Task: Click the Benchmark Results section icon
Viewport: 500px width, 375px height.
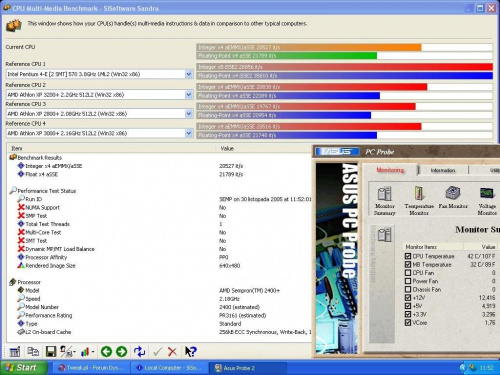Action: [13, 157]
